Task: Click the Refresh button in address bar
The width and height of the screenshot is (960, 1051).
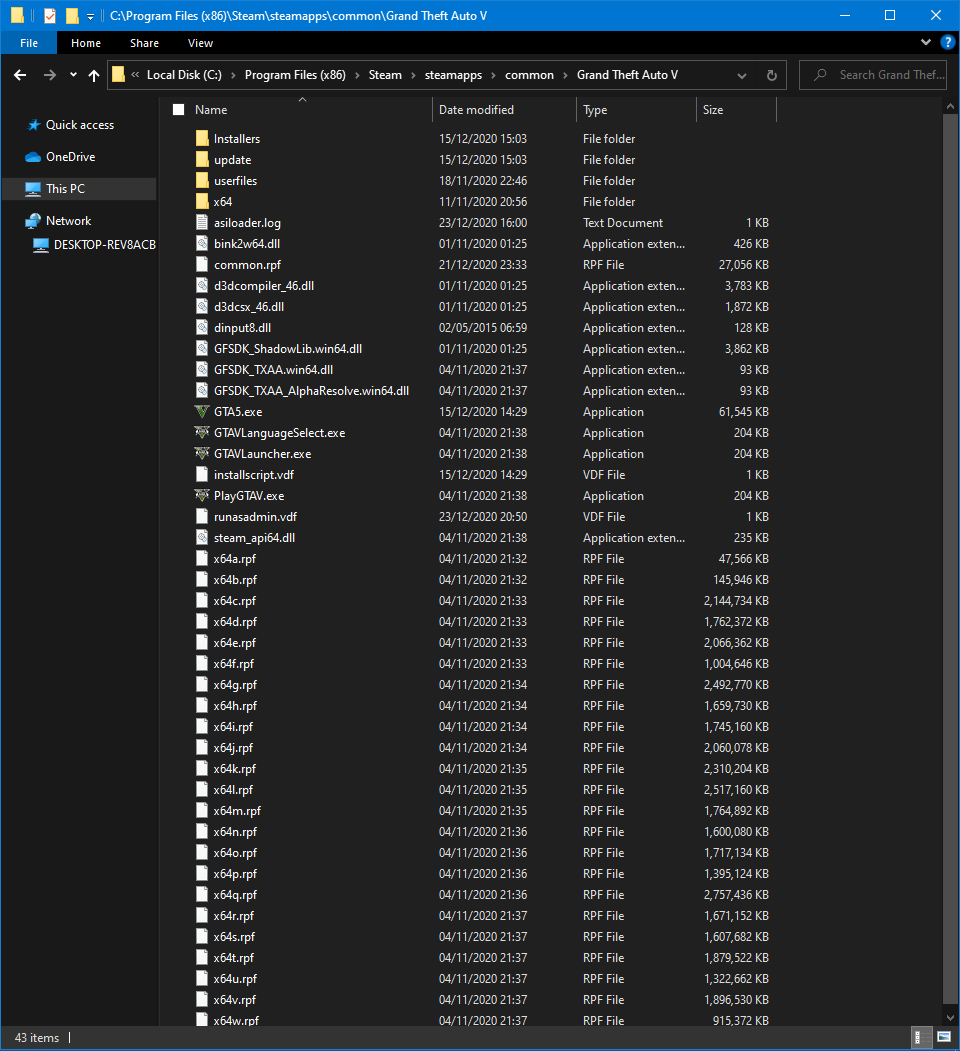Action: (x=771, y=75)
